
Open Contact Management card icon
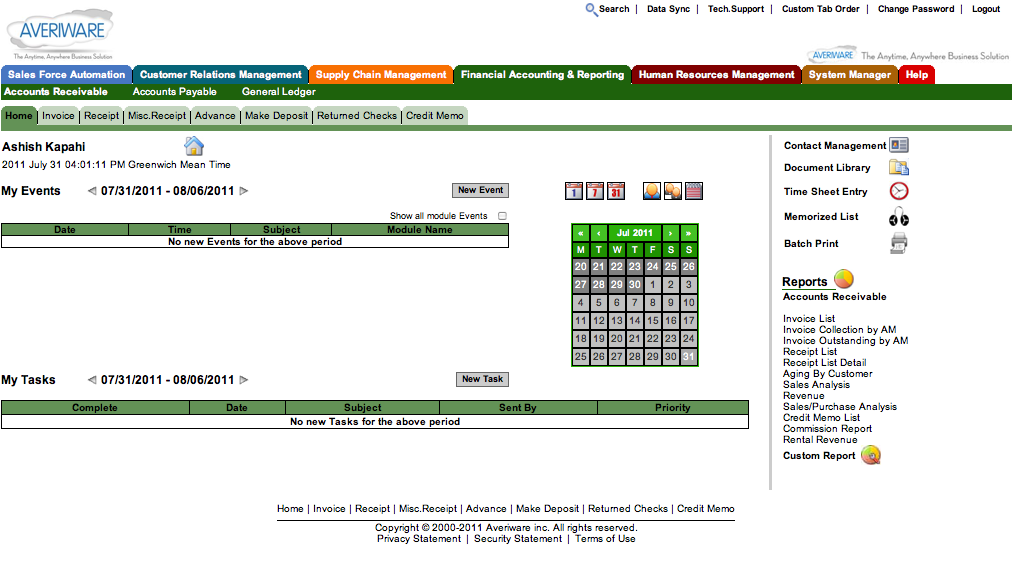899,145
